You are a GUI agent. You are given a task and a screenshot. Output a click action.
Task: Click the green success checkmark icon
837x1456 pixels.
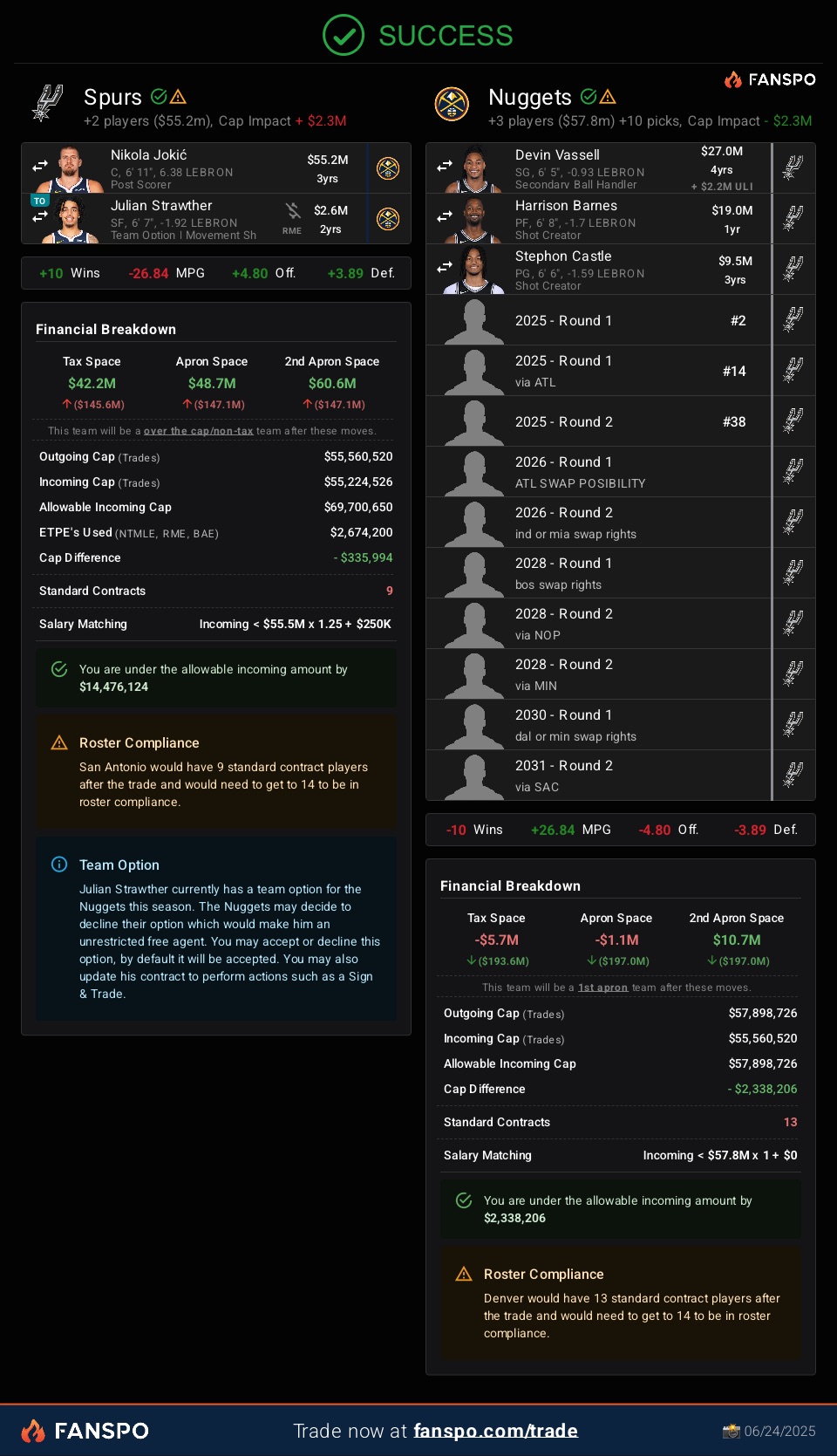pos(344,35)
